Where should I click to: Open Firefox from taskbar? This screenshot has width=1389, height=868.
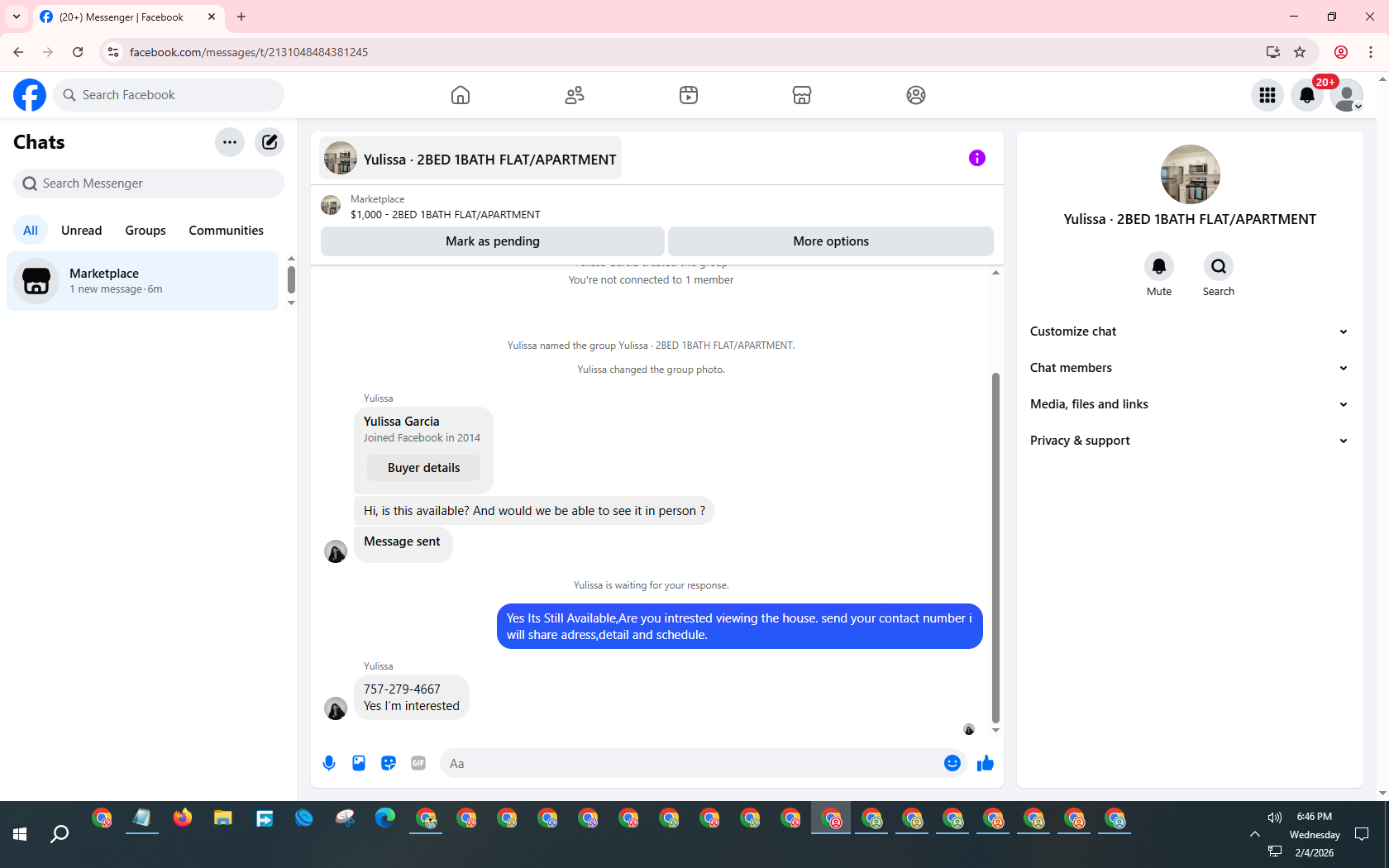(183, 818)
